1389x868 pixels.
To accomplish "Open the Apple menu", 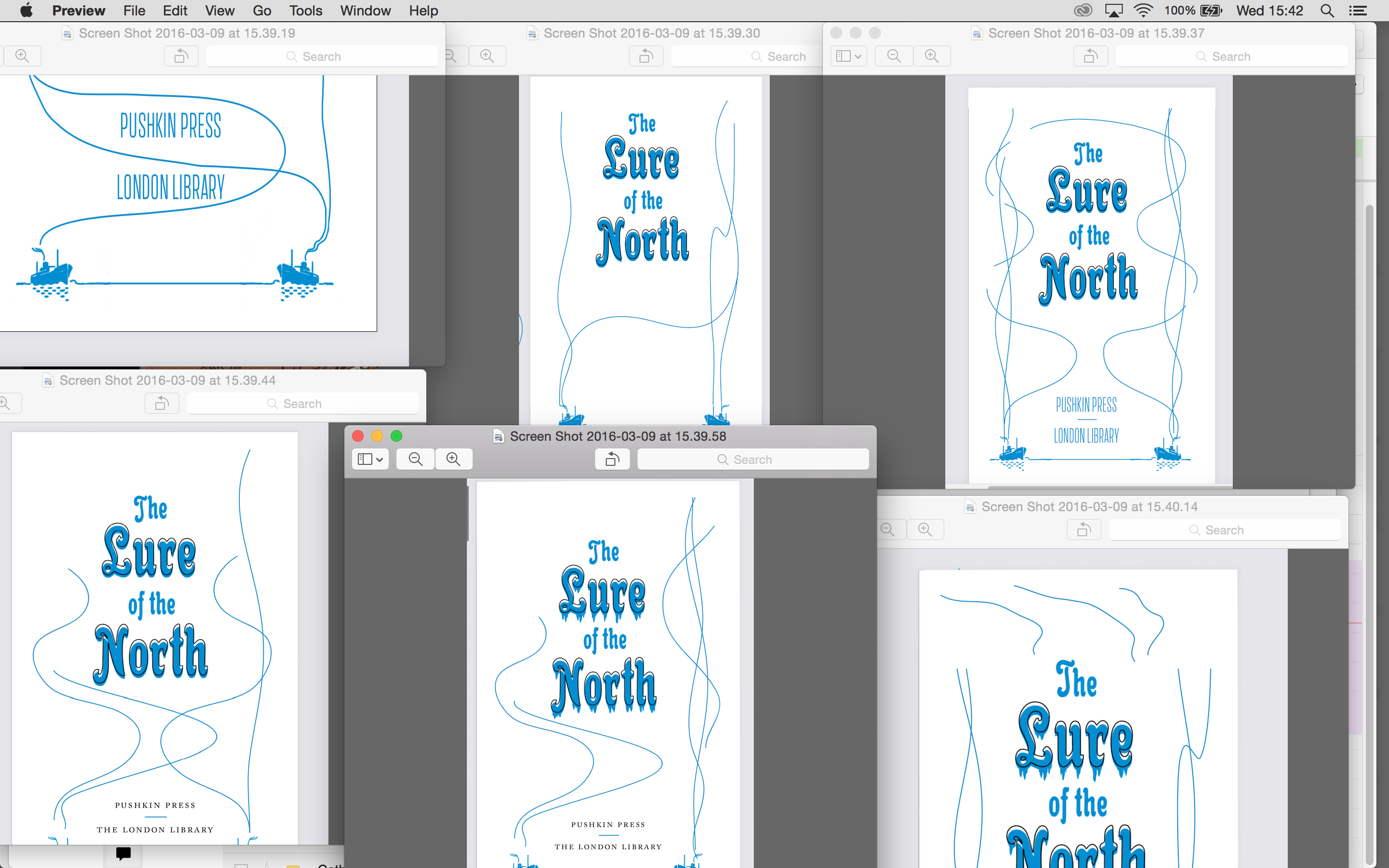I will point(26,10).
